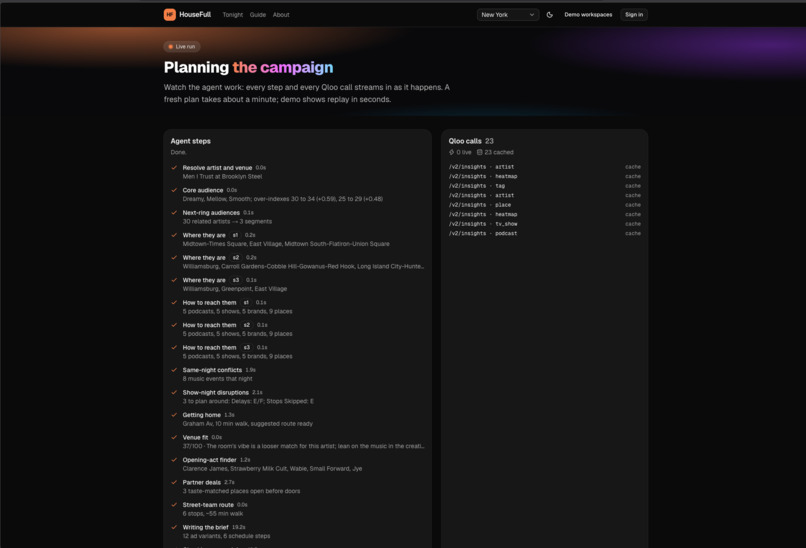
Task: Click the cached icon near 23 cached
Action: [480, 152]
